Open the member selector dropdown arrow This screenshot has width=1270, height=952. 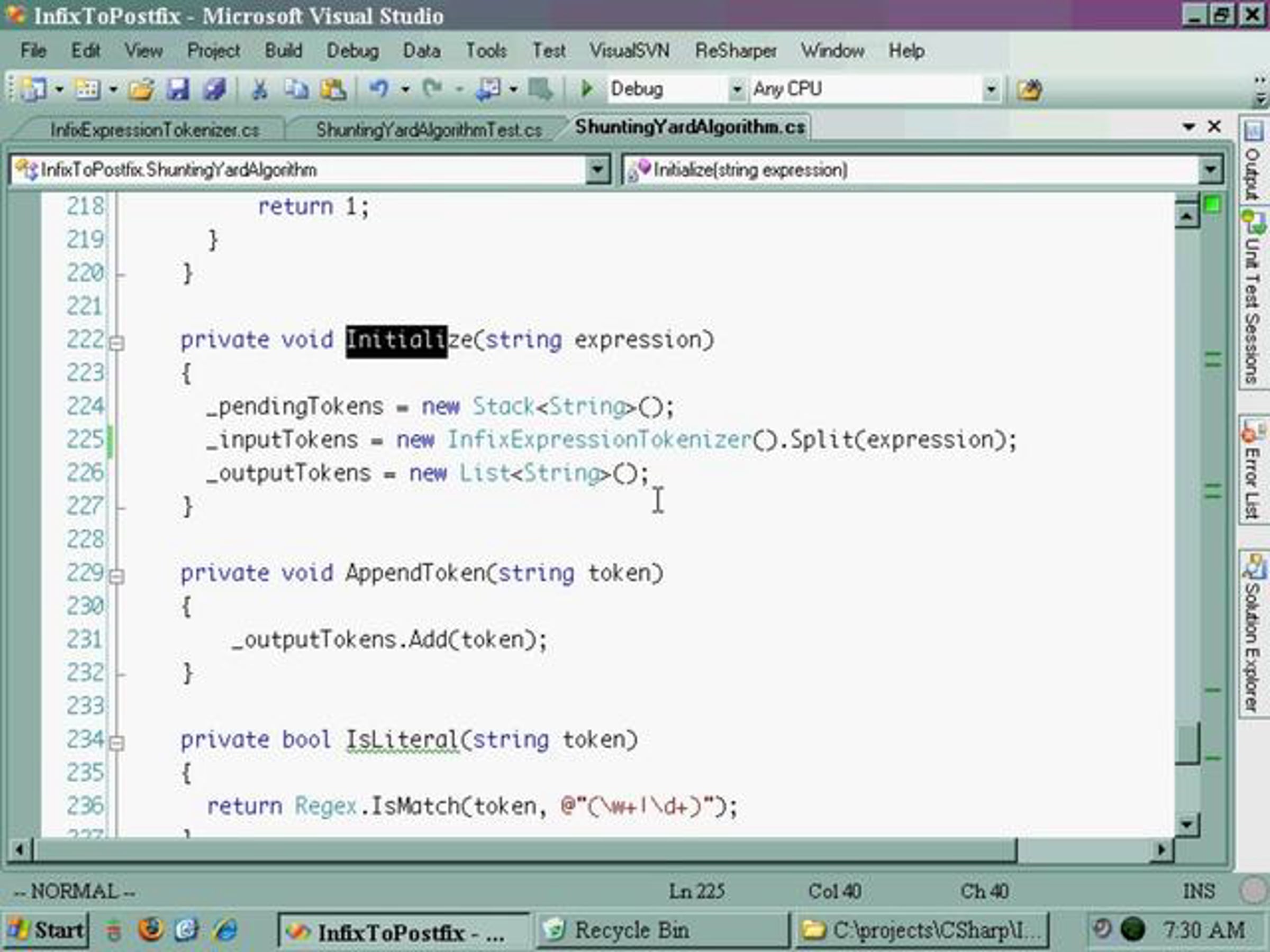pyautogui.click(x=1210, y=170)
